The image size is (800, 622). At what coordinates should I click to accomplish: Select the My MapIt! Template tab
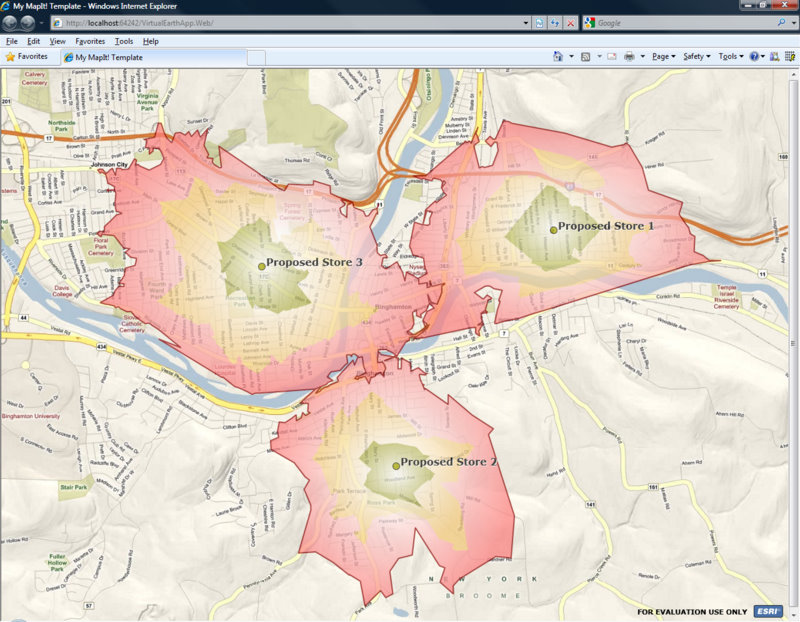(154, 57)
